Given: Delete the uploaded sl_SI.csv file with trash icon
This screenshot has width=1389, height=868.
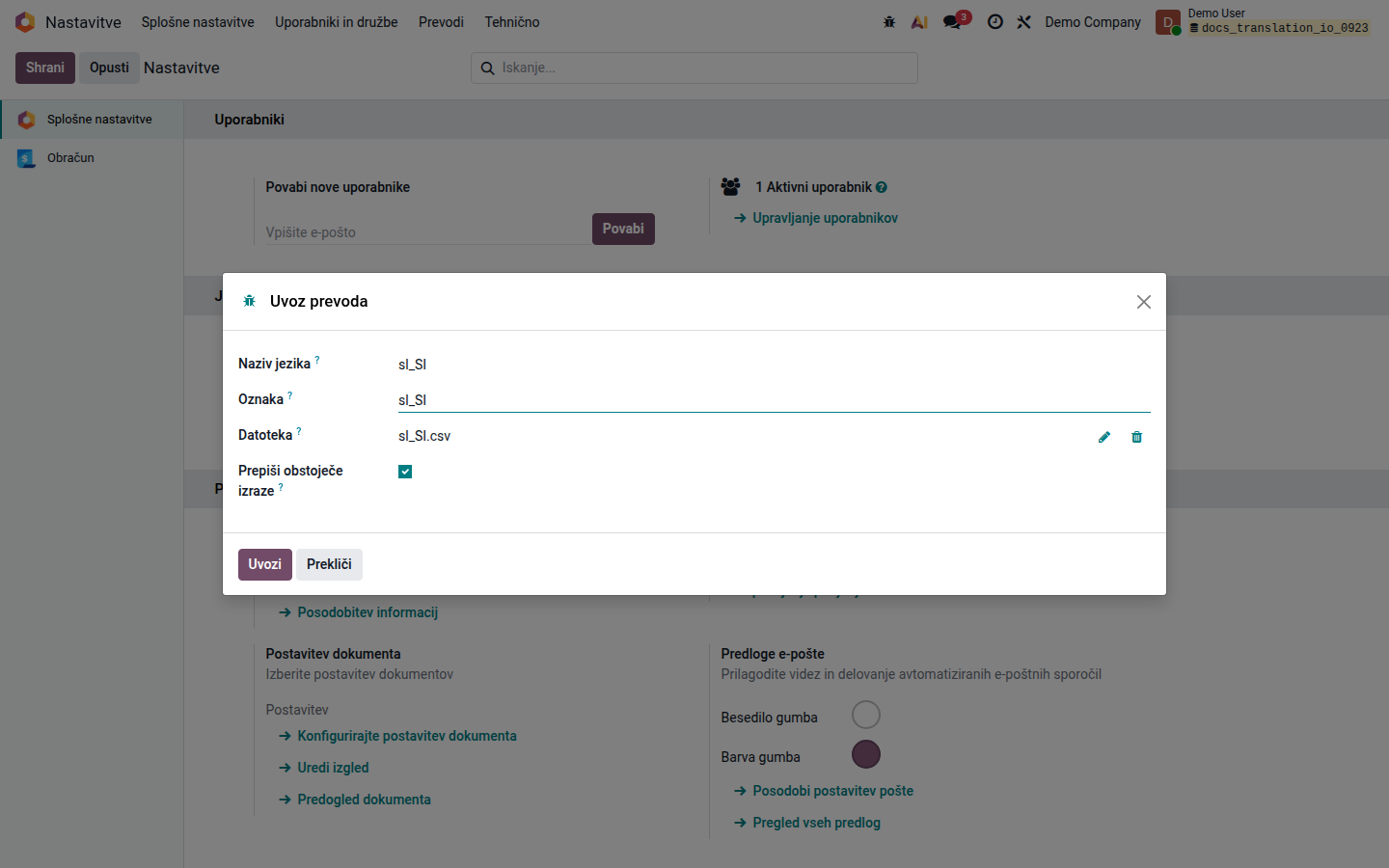Looking at the screenshot, I should pos(1136,437).
